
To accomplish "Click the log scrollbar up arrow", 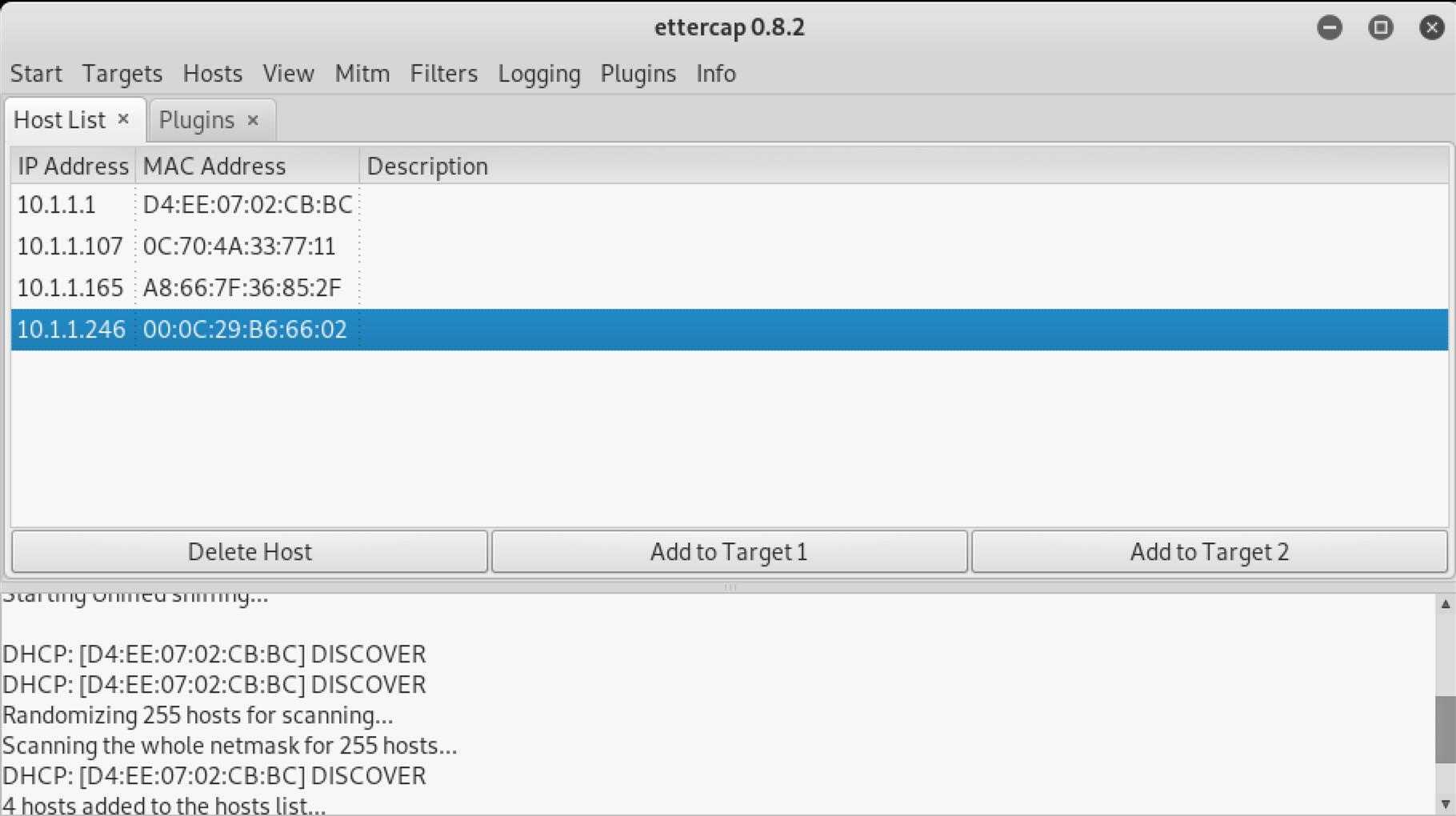I will [1446, 605].
